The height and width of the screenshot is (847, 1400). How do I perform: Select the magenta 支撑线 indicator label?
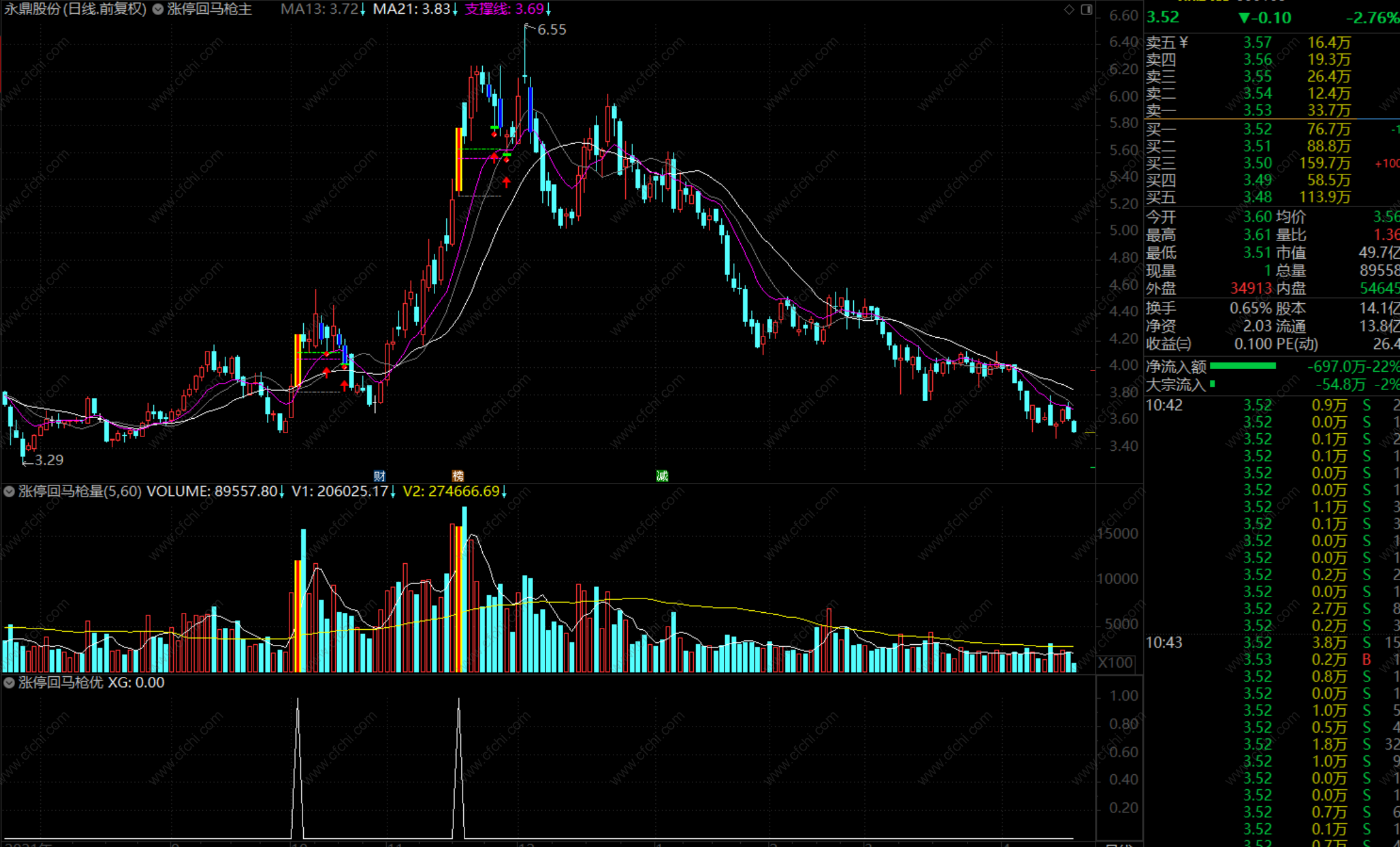(506, 9)
